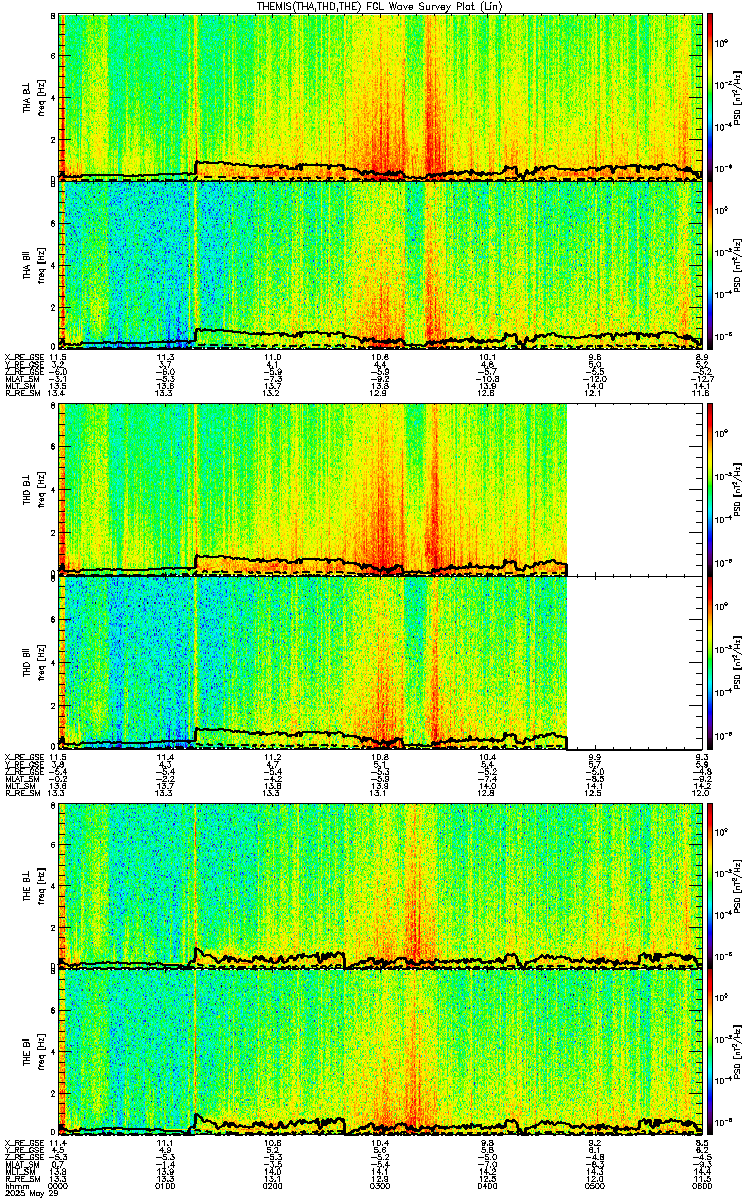Click the "THE B∥ freq [Hz]" axis label
The image size is (750, 1200).
[x=32, y=1052]
